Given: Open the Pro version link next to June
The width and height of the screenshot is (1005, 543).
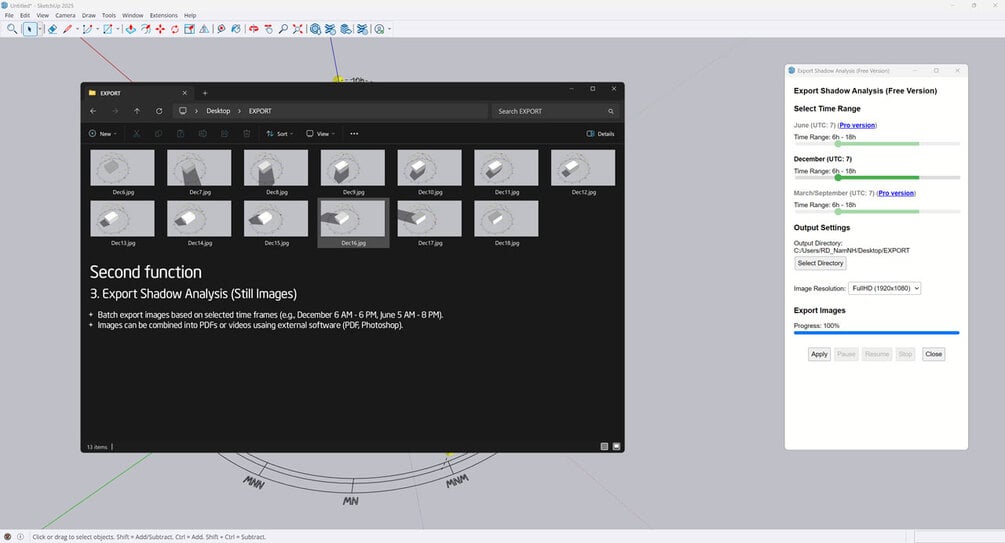Looking at the screenshot, I should [x=857, y=125].
